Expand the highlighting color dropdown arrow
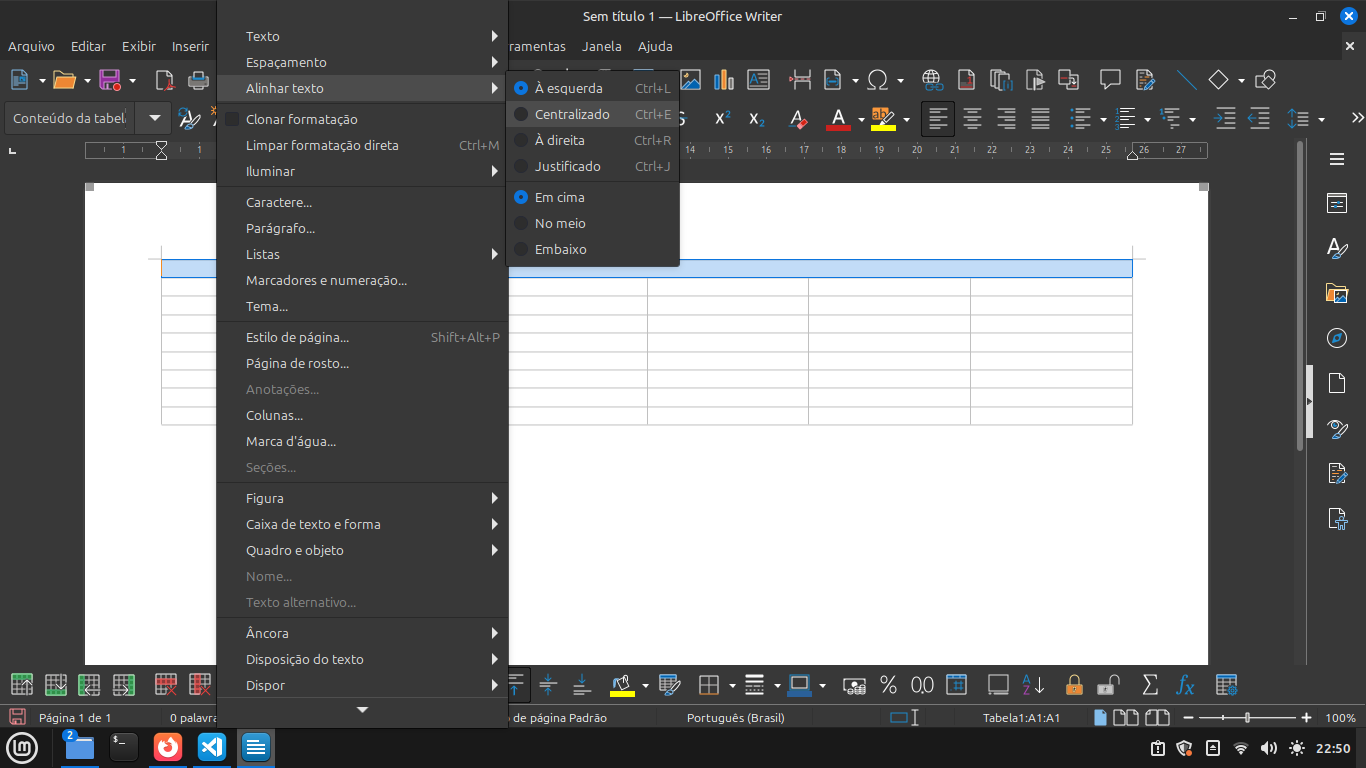1366x768 pixels. pyautogui.click(x=906, y=119)
